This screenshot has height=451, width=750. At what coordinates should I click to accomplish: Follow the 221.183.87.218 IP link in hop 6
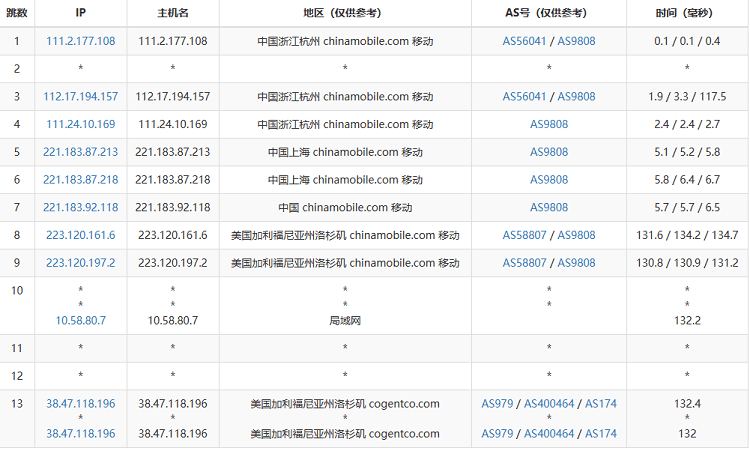point(80,180)
